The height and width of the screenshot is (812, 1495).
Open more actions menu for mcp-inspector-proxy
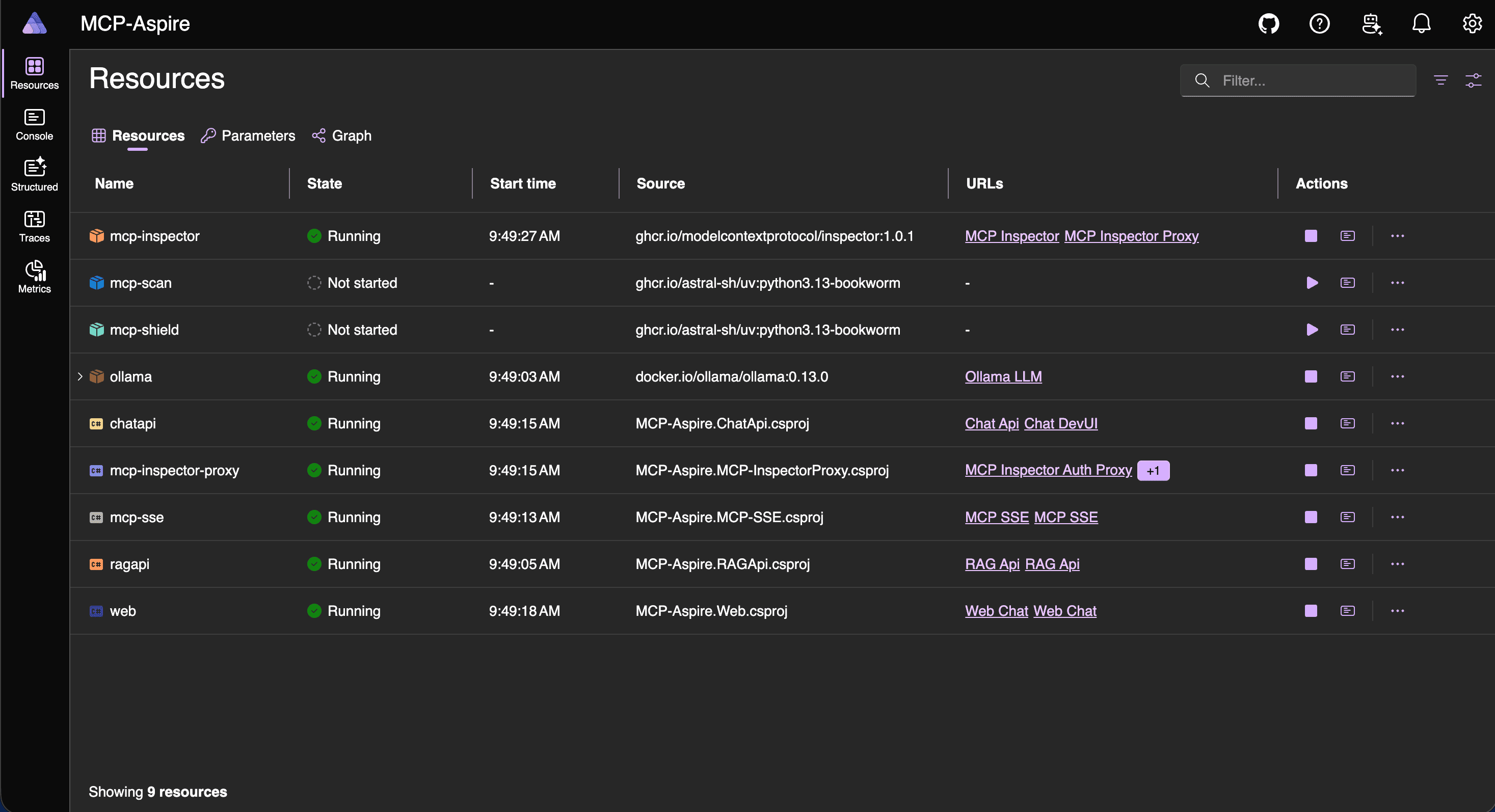pos(1398,470)
